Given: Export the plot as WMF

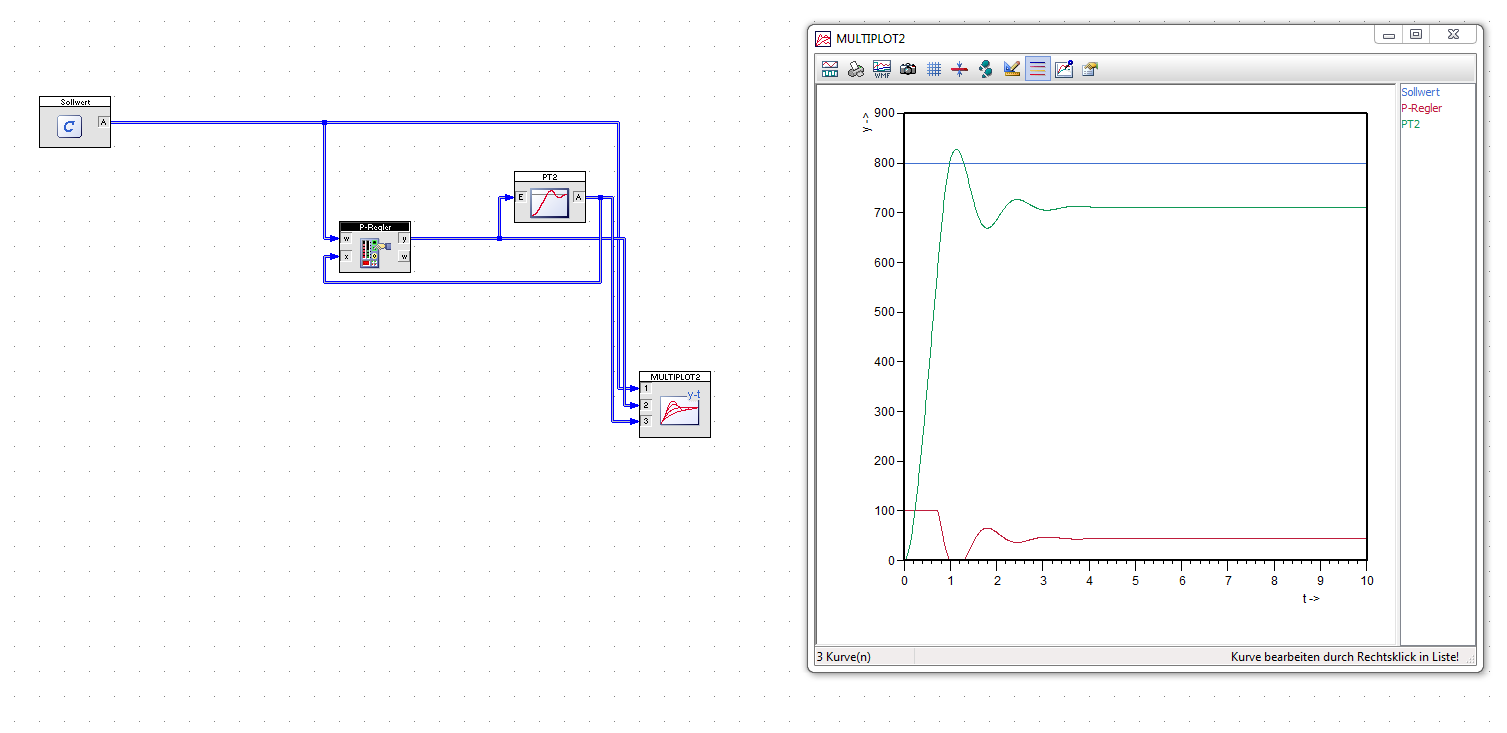Looking at the screenshot, I should [x=882, y=69].
